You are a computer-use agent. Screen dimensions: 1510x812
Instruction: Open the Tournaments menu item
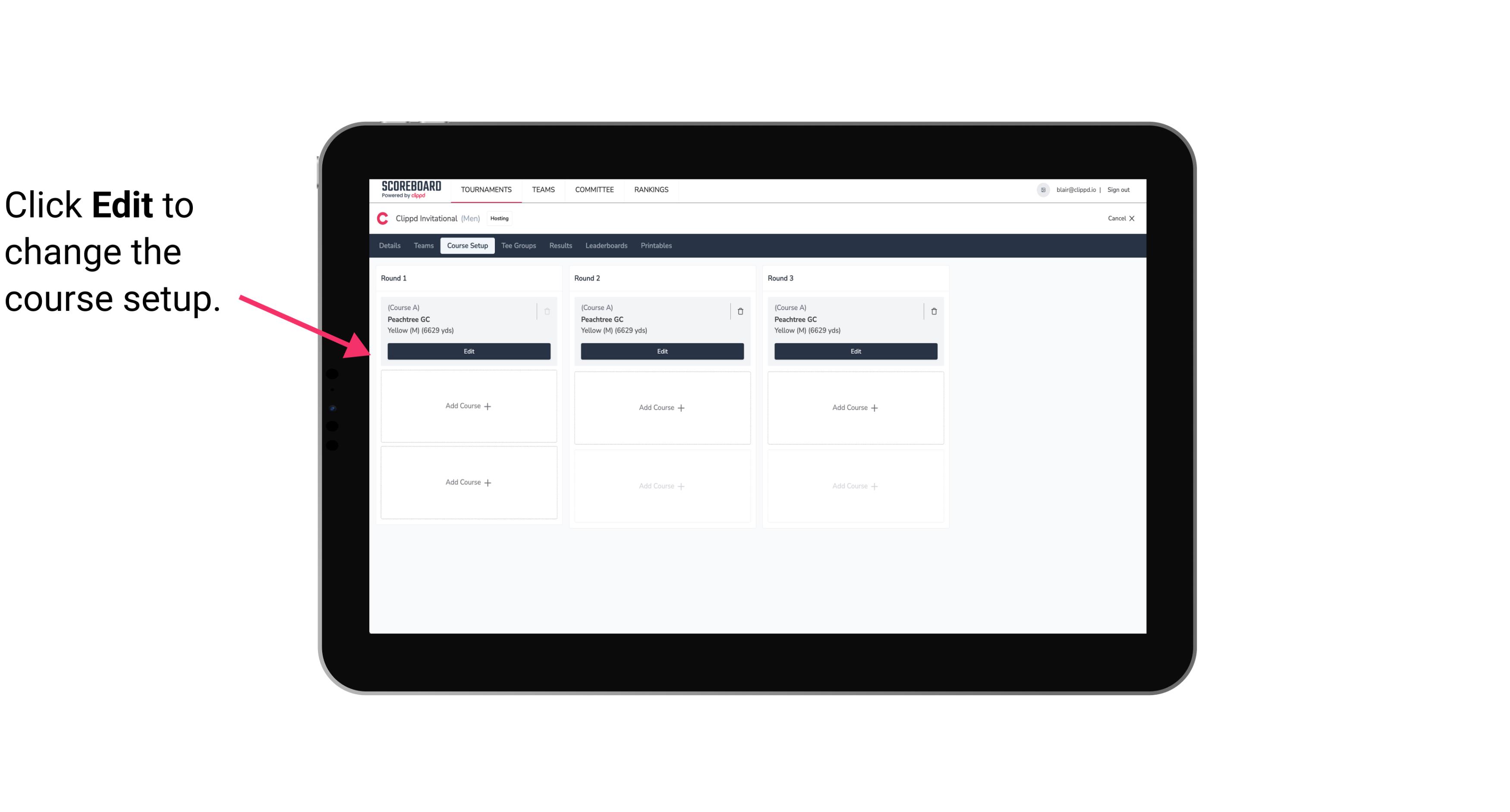pyautogui.click(x=488, y=189)
